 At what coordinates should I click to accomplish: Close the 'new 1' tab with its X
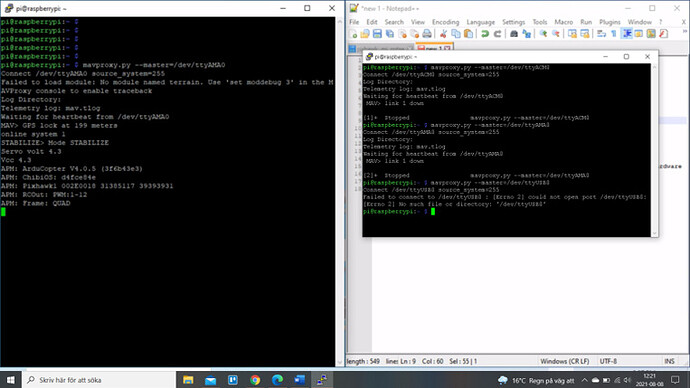447,48
